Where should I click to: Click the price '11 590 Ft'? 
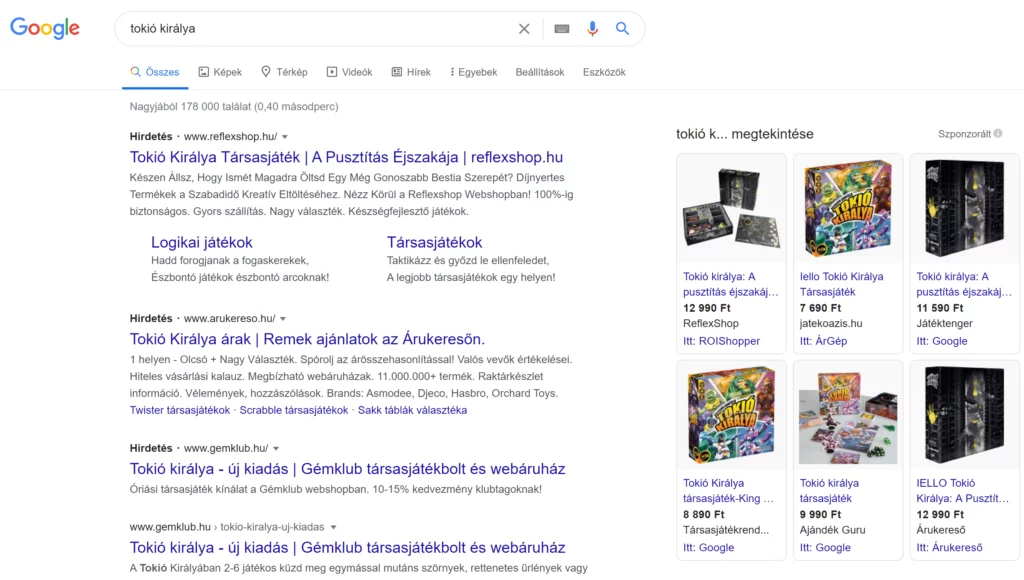click(x=940, y=308)
